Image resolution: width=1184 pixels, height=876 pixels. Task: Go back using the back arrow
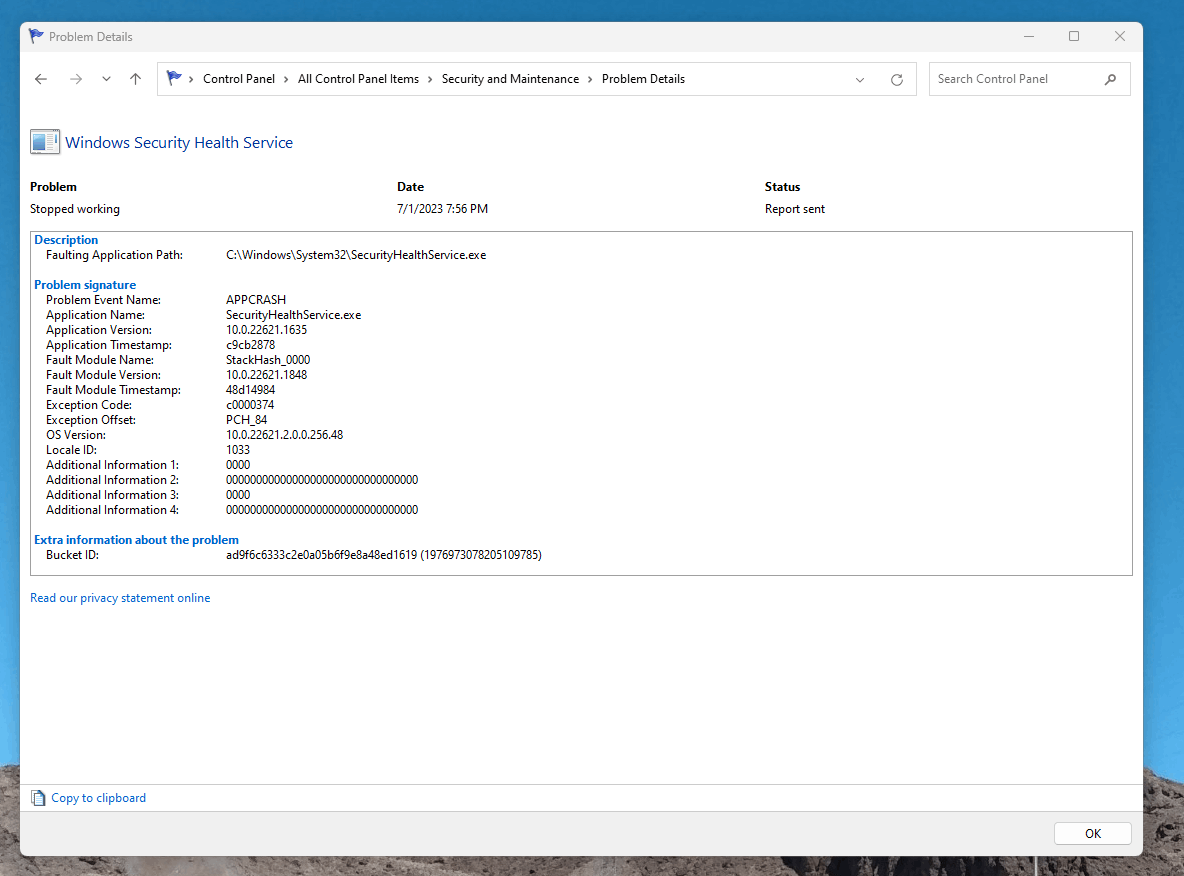tap(41, 79)
